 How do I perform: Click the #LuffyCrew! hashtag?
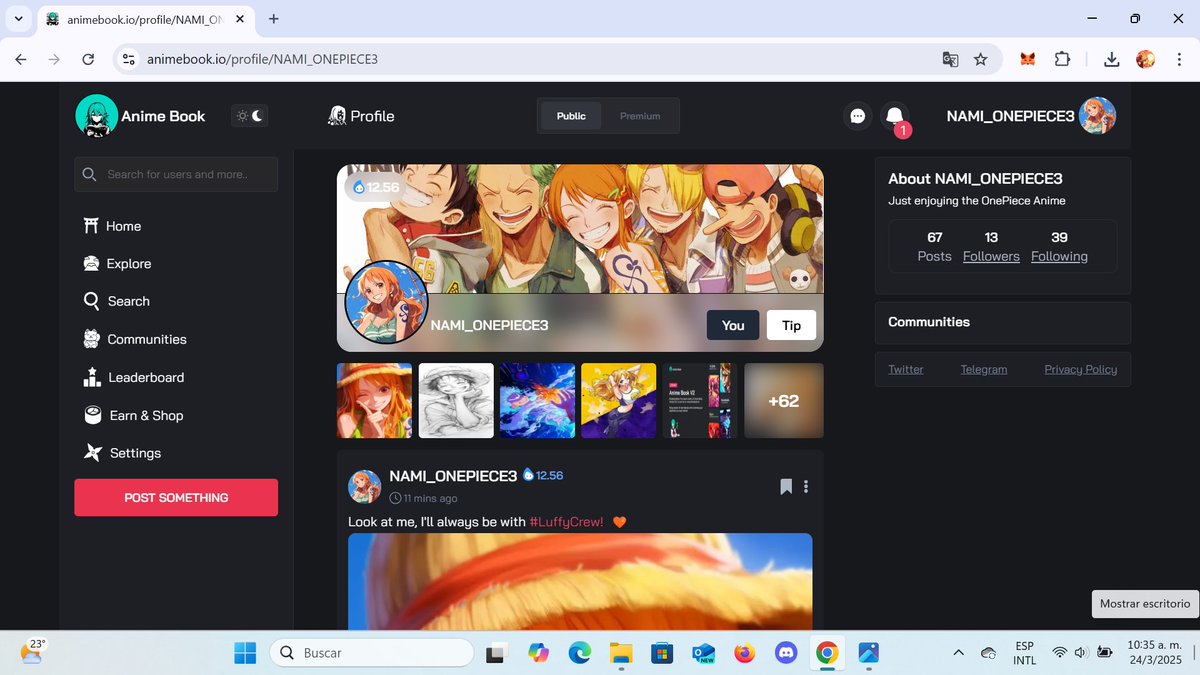(x=566, y=522)
